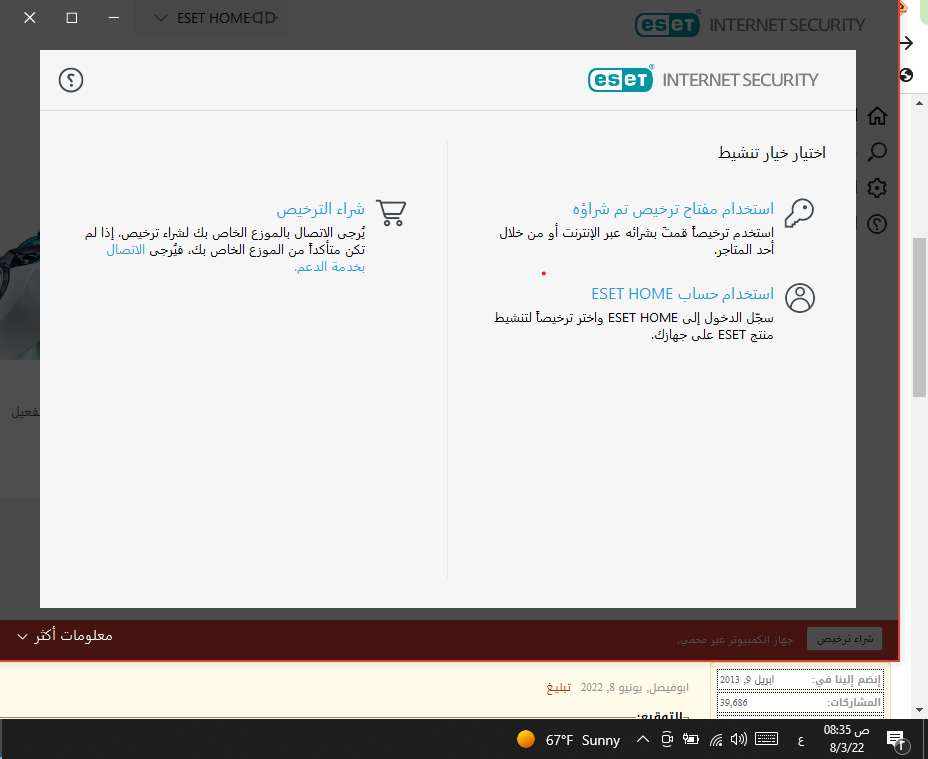Open the notification center icon
The width and height of the screenshot is (928, 759).
click(897, 739)
